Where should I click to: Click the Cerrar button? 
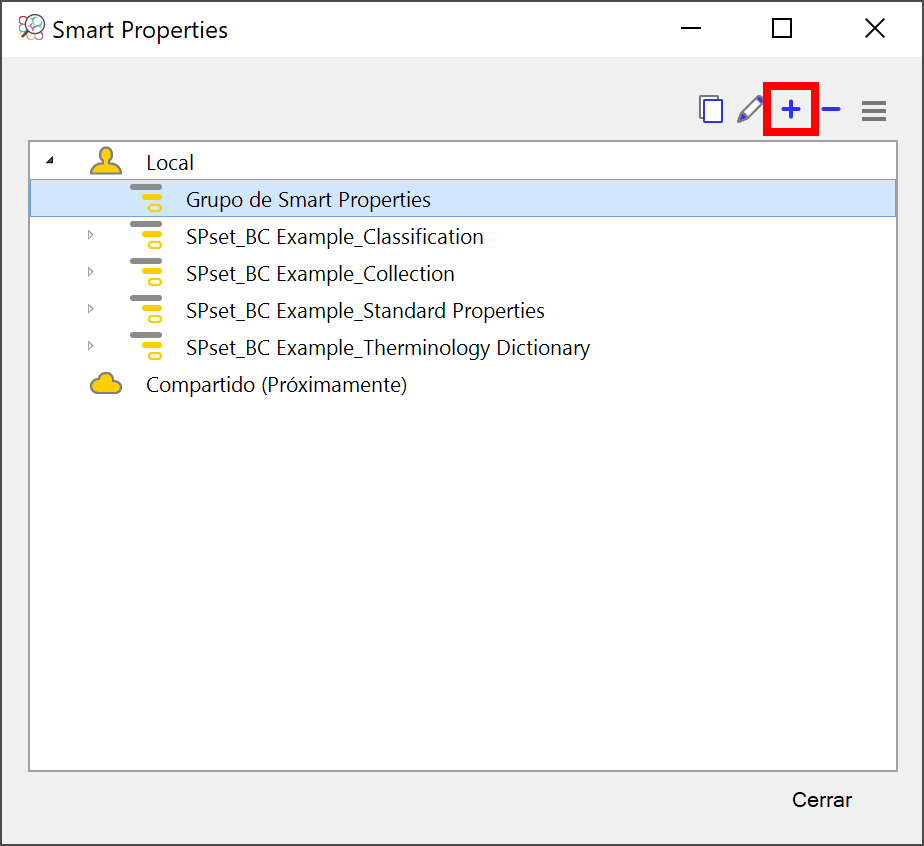(x=821, y=800)
